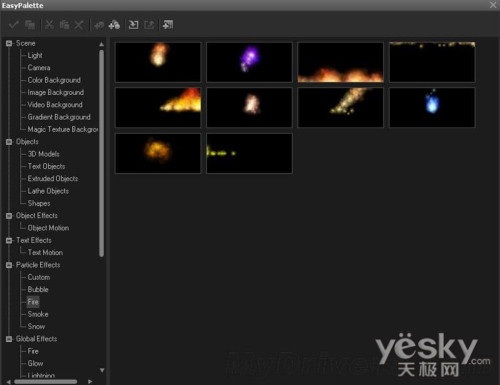Click the Paste clipboard icon
Screen dimensions: 500x385
[64, 25]
